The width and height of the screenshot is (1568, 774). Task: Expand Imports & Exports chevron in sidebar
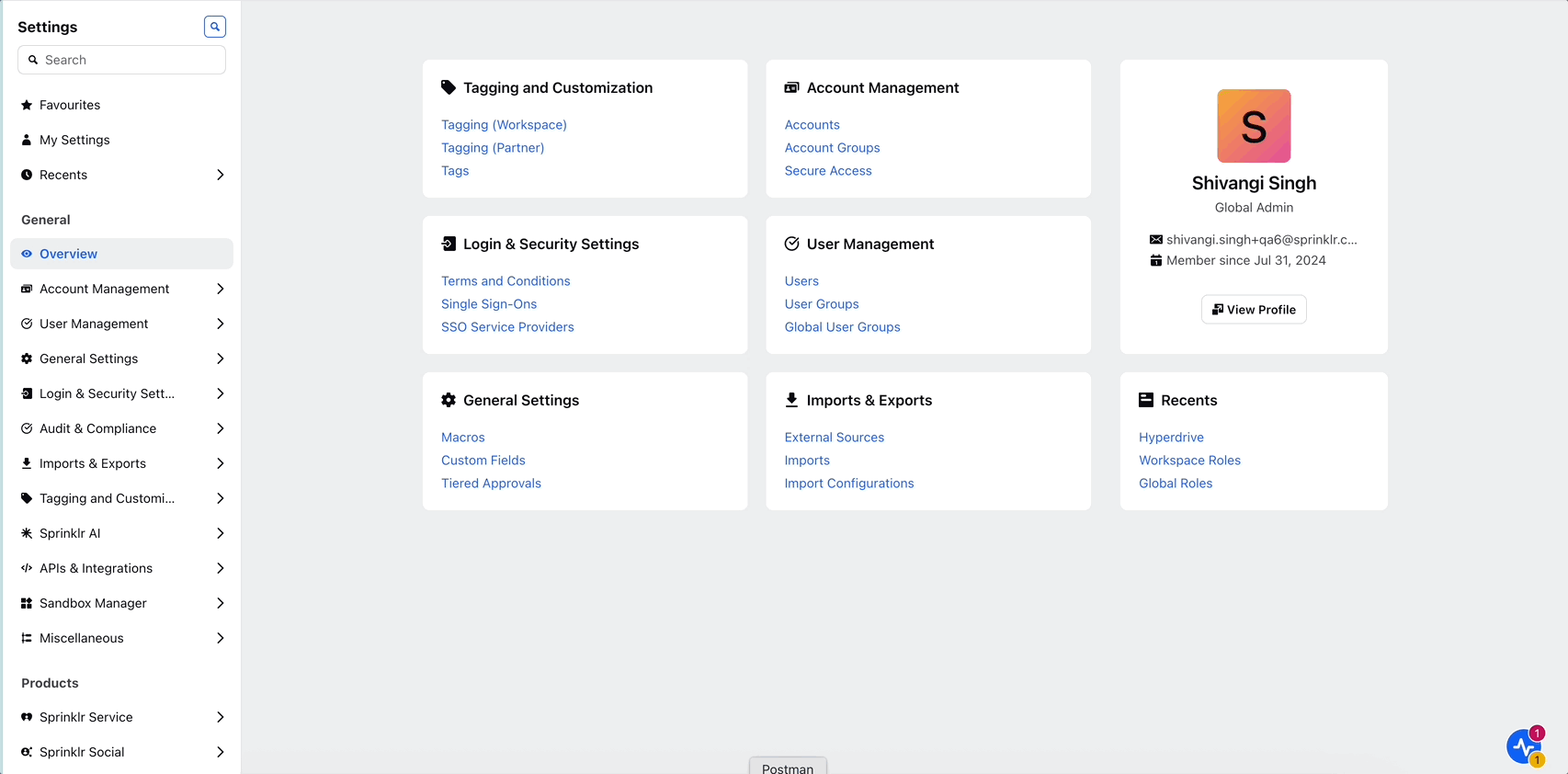click(221, 463)
